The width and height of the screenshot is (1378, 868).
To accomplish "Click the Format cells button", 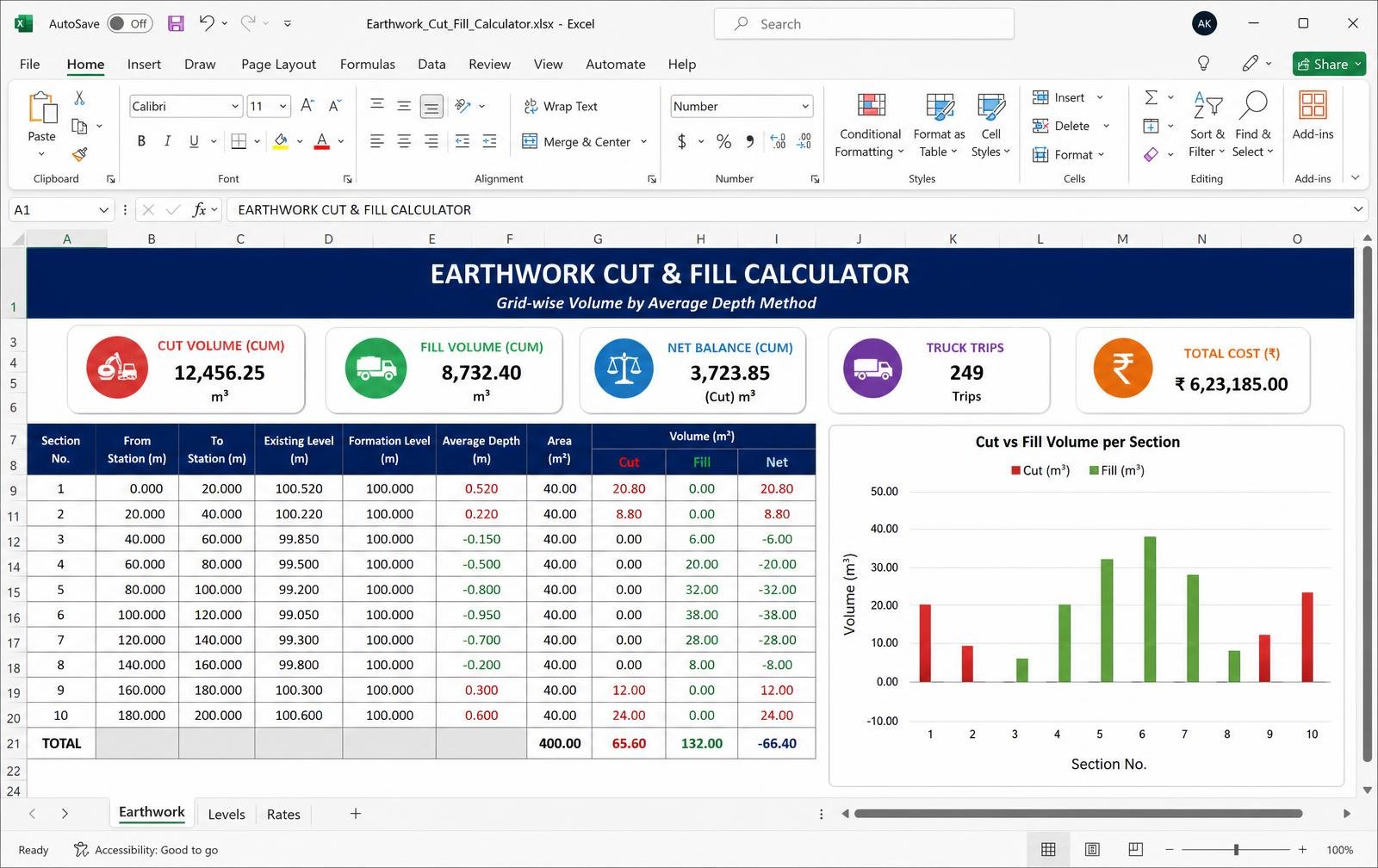I will coord(1068,154).
